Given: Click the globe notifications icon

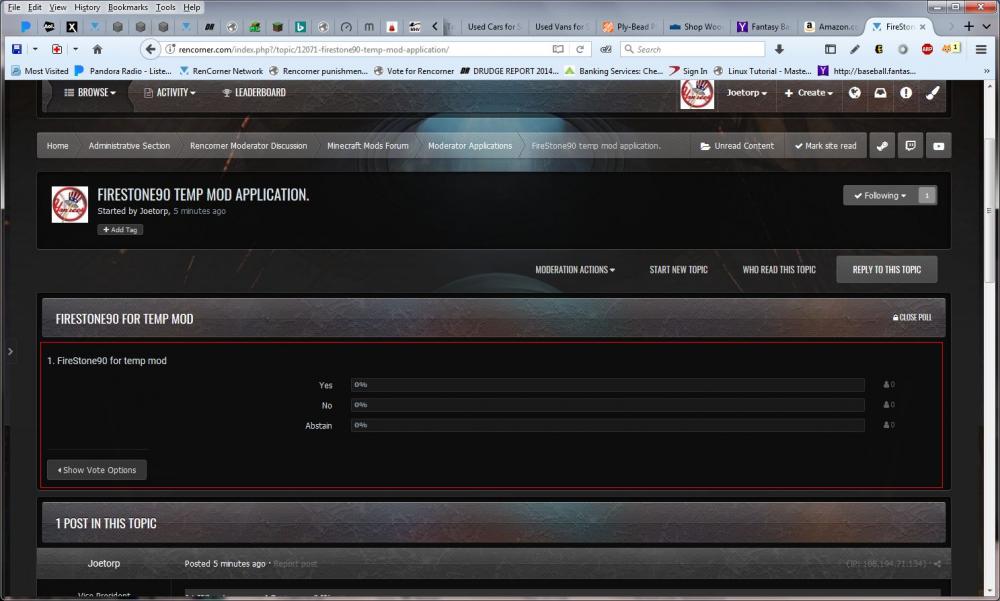Looking at the screenshot, I should click(x=855, y=93).
